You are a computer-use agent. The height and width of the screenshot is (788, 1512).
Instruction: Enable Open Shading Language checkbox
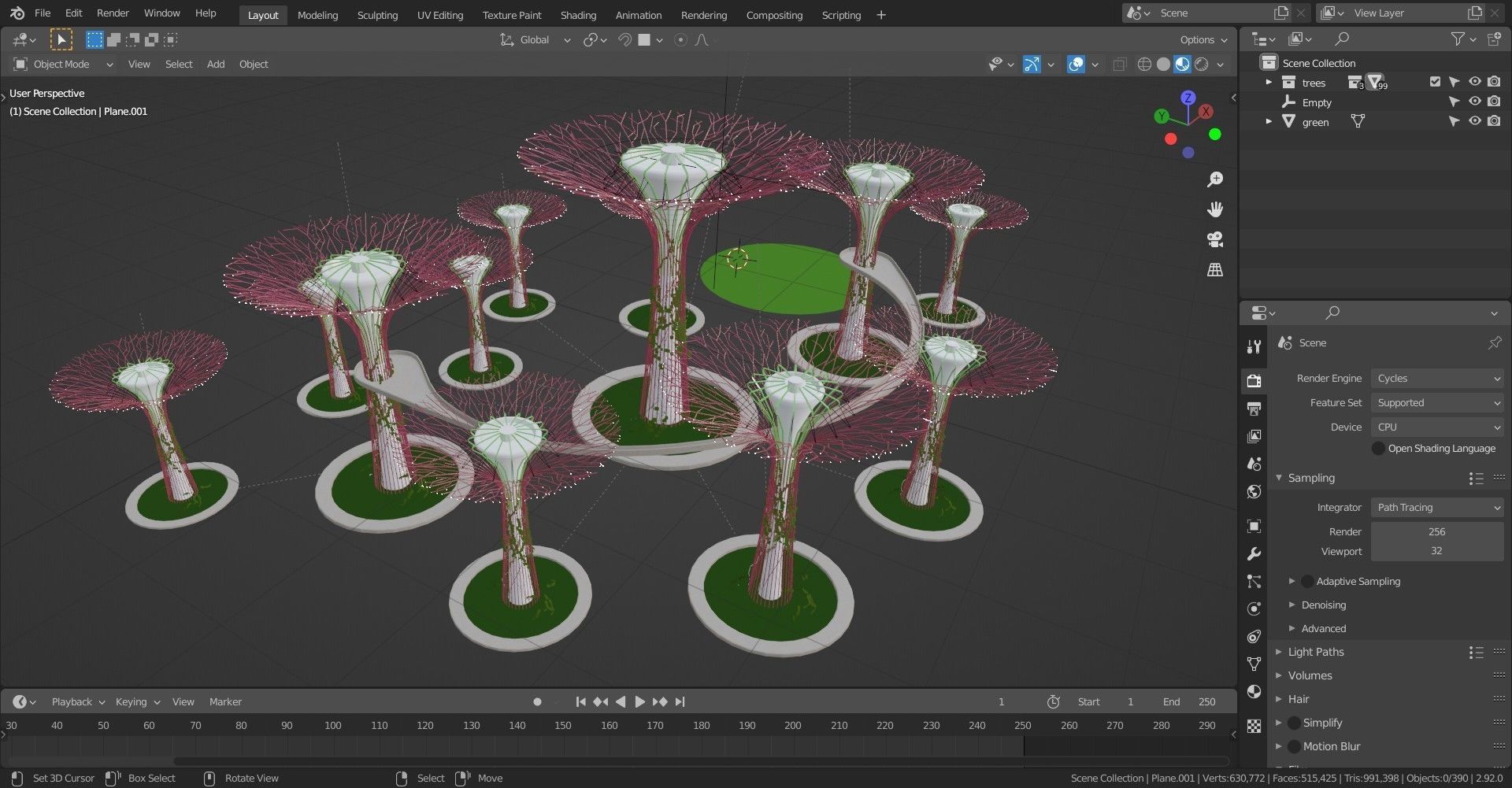click(x=1378, y=448)
